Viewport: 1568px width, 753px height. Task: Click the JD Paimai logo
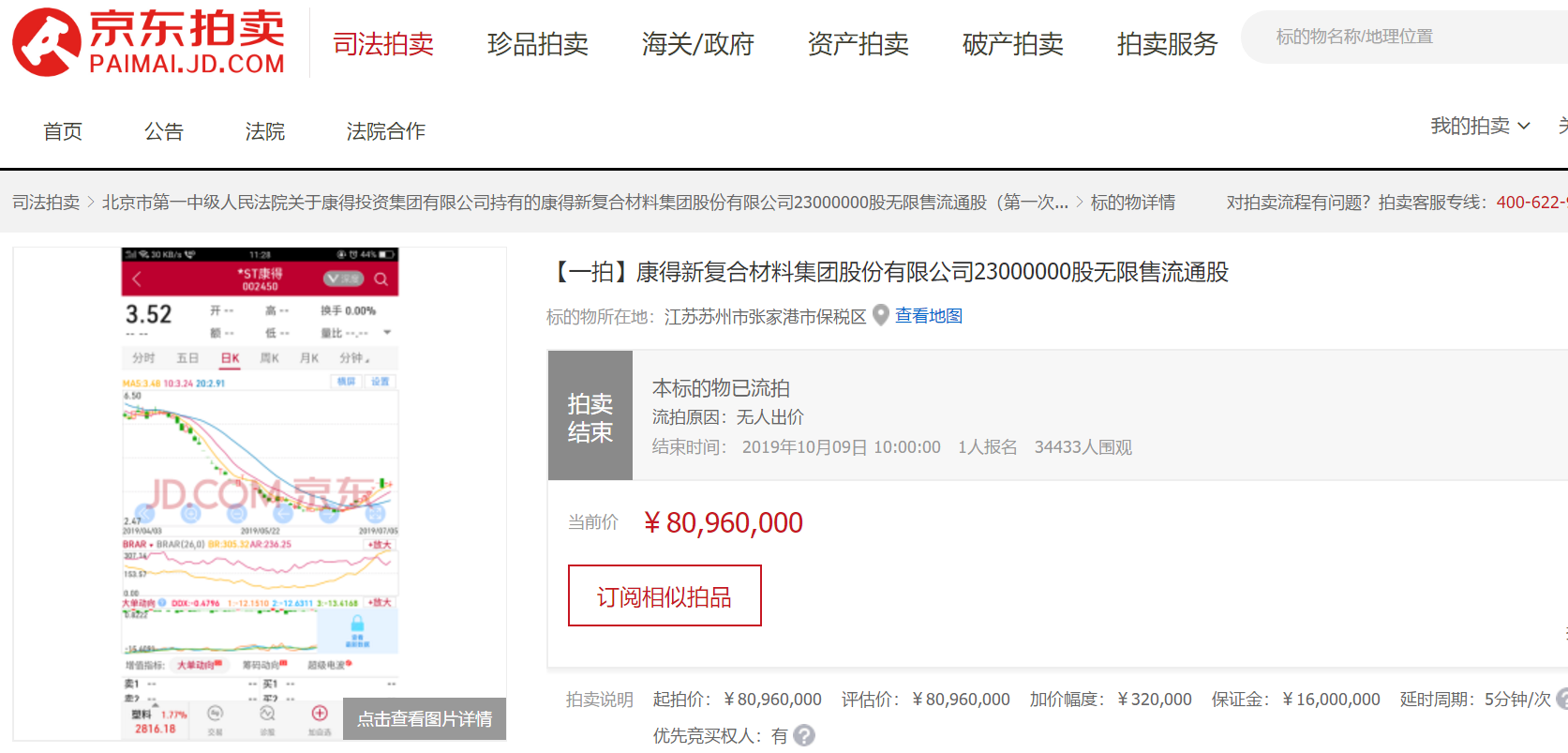coord(148,42)
